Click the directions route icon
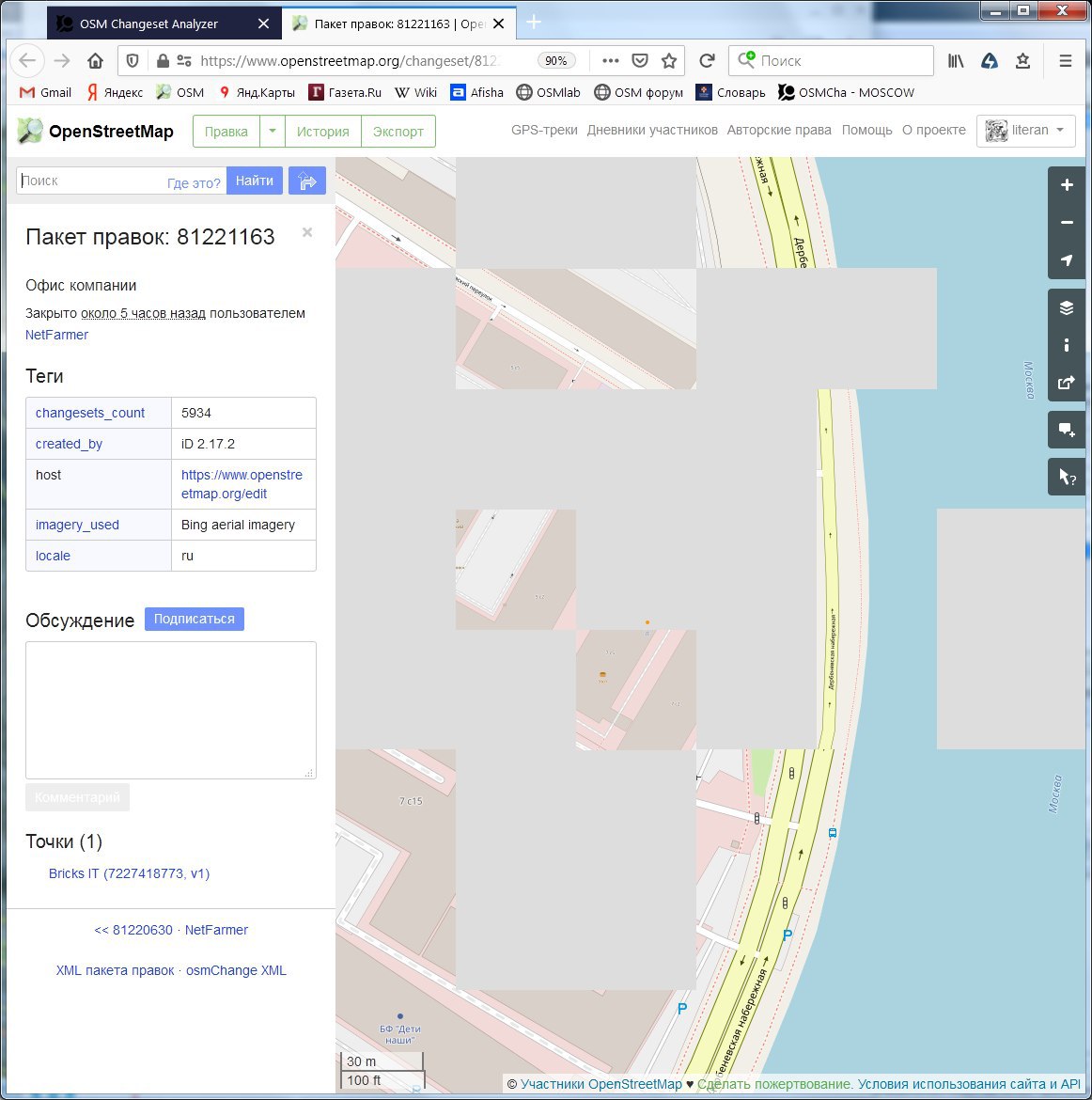 (306, 181)
